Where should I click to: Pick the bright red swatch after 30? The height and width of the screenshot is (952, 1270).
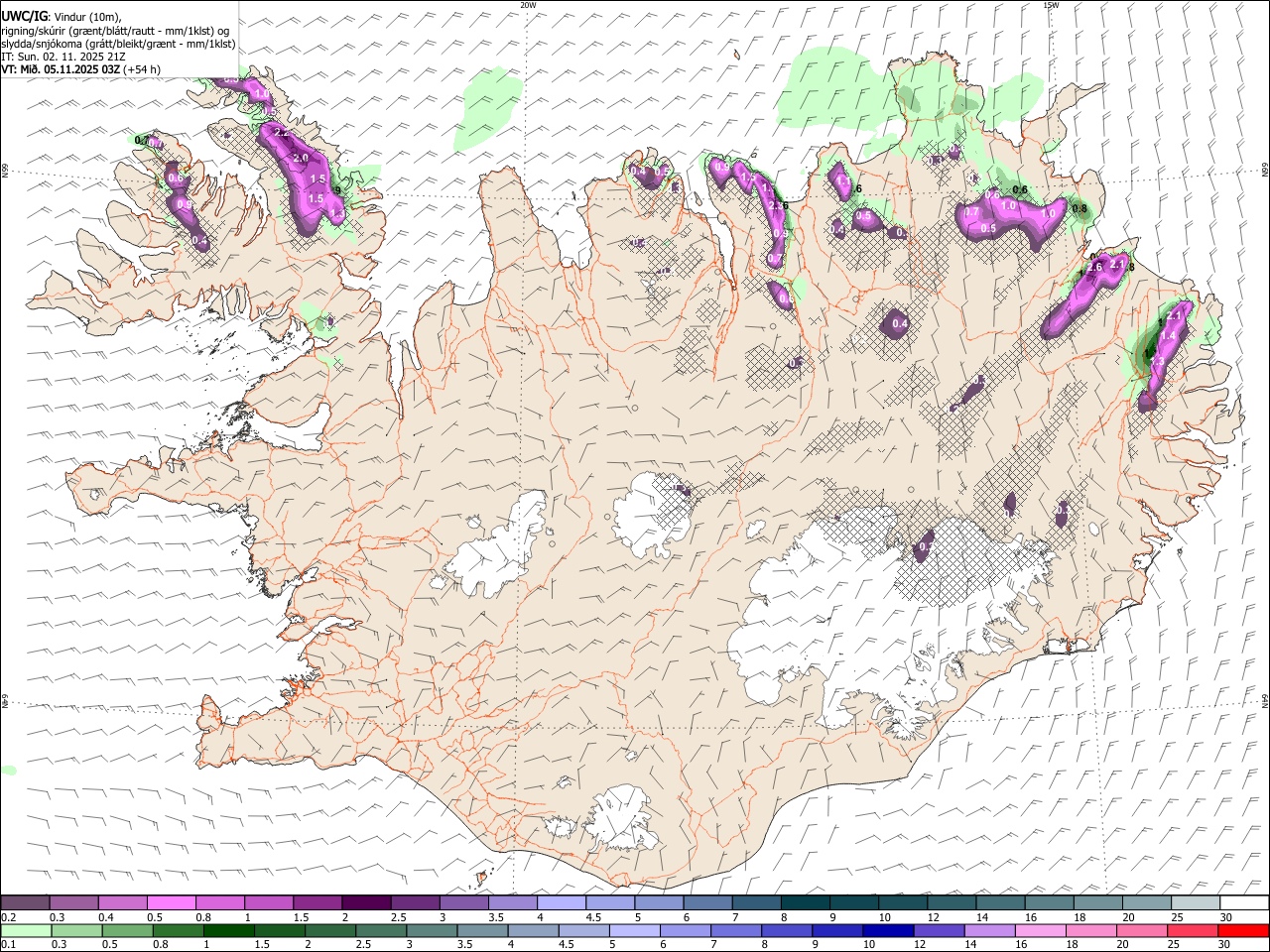tap(1243, 930)
